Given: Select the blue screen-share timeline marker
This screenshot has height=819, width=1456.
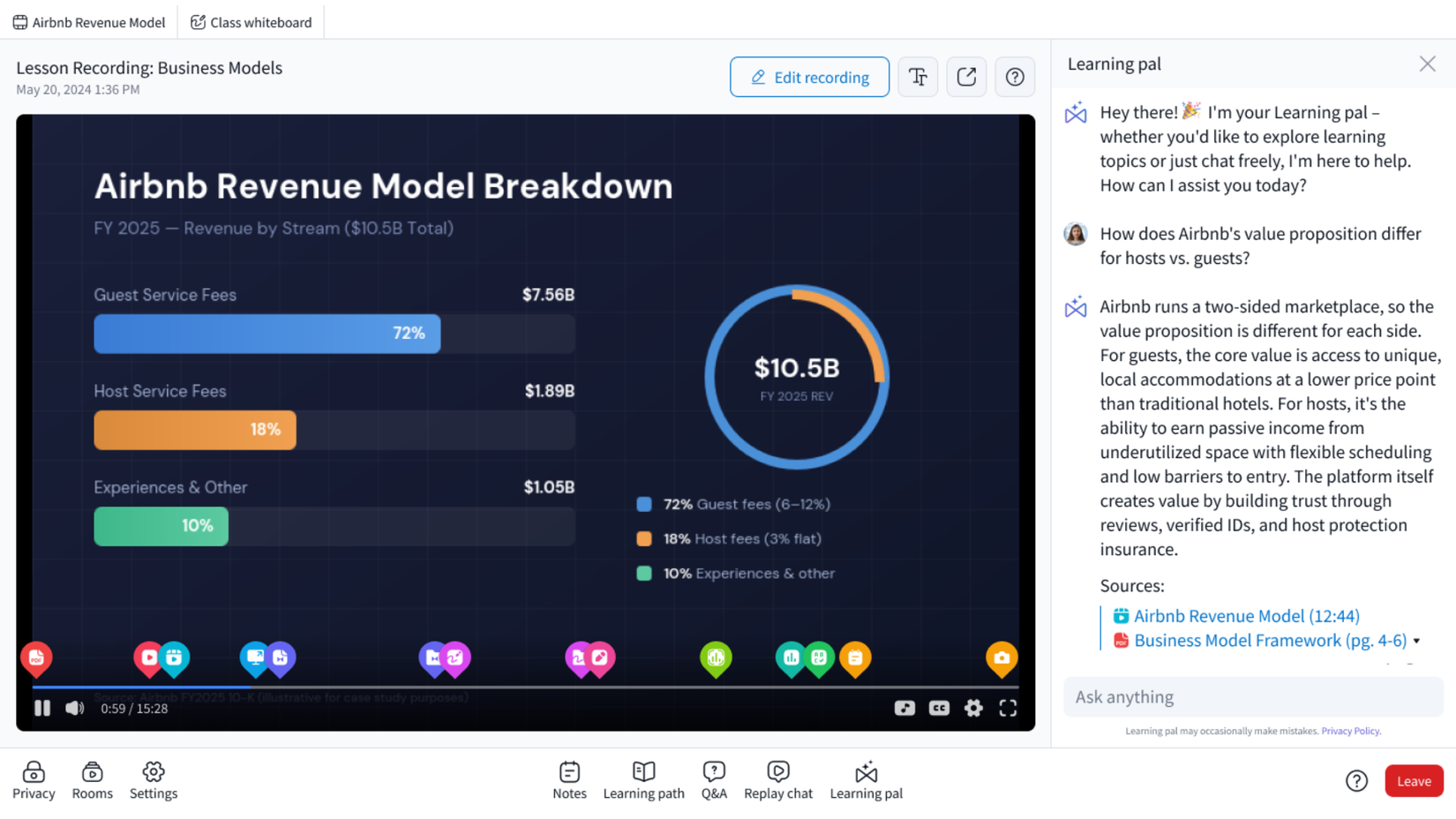Looking at the screenshot, I should 255,658.
